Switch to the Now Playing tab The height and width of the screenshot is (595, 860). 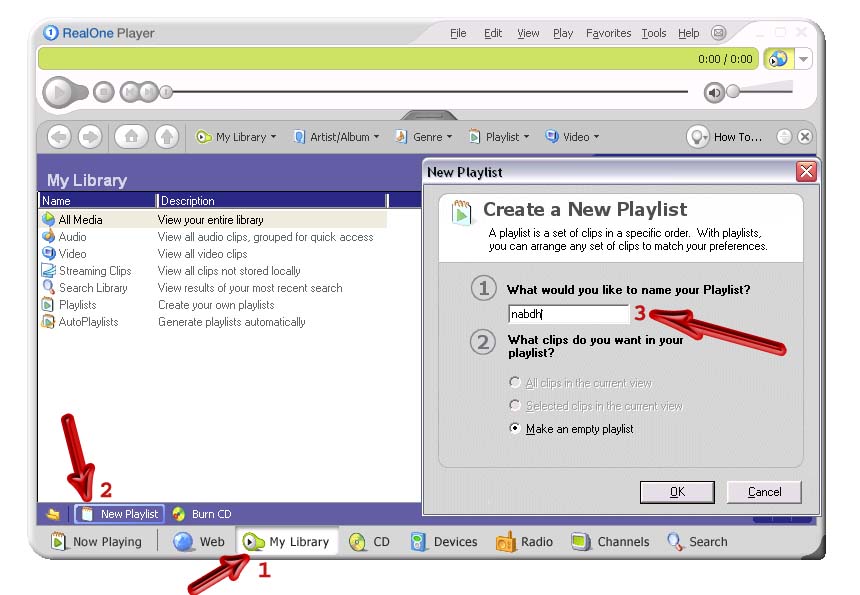pos(96,542)
